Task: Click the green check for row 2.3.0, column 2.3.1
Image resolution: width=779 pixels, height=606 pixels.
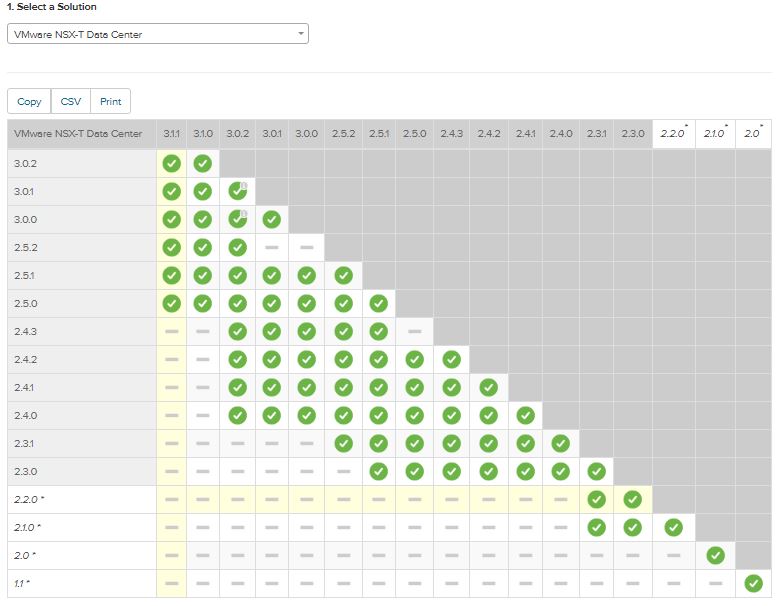Action: [597, 471]
